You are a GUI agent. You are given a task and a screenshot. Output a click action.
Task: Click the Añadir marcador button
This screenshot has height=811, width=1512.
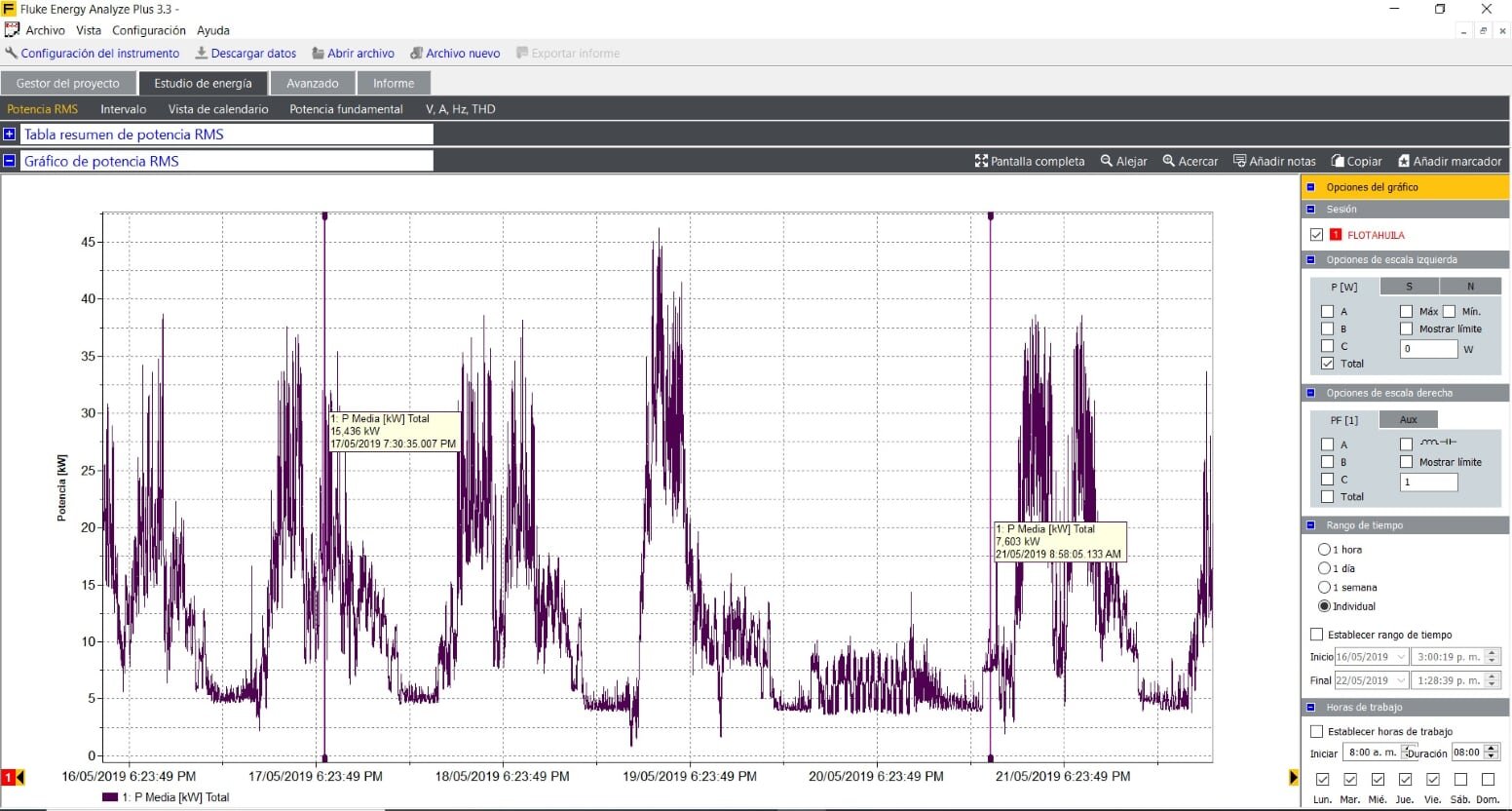pyautogui.click(x=1450, y=161)
